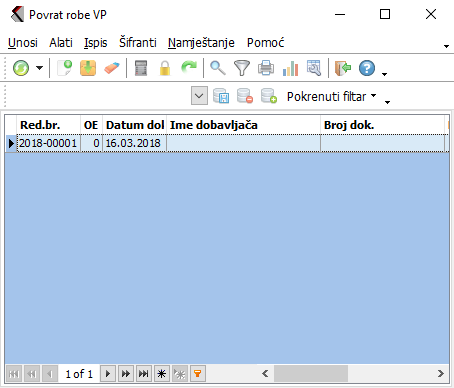
Task: Open the Alati menu
Action: click(61, 43)
